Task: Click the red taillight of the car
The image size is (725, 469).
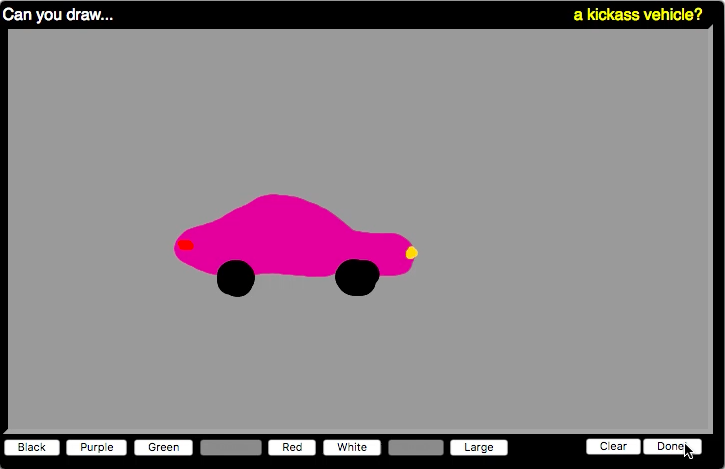Action: point(185,245)
